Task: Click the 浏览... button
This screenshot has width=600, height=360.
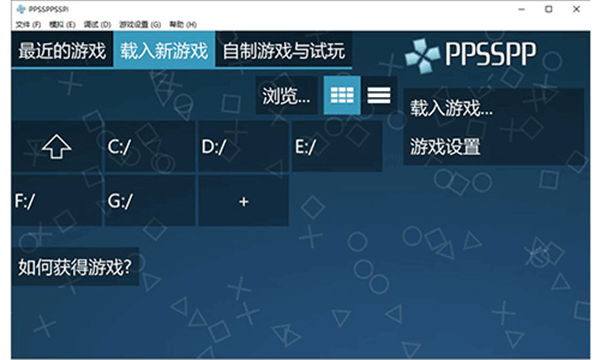Action: pyautogui.click(x=287, y=95)
